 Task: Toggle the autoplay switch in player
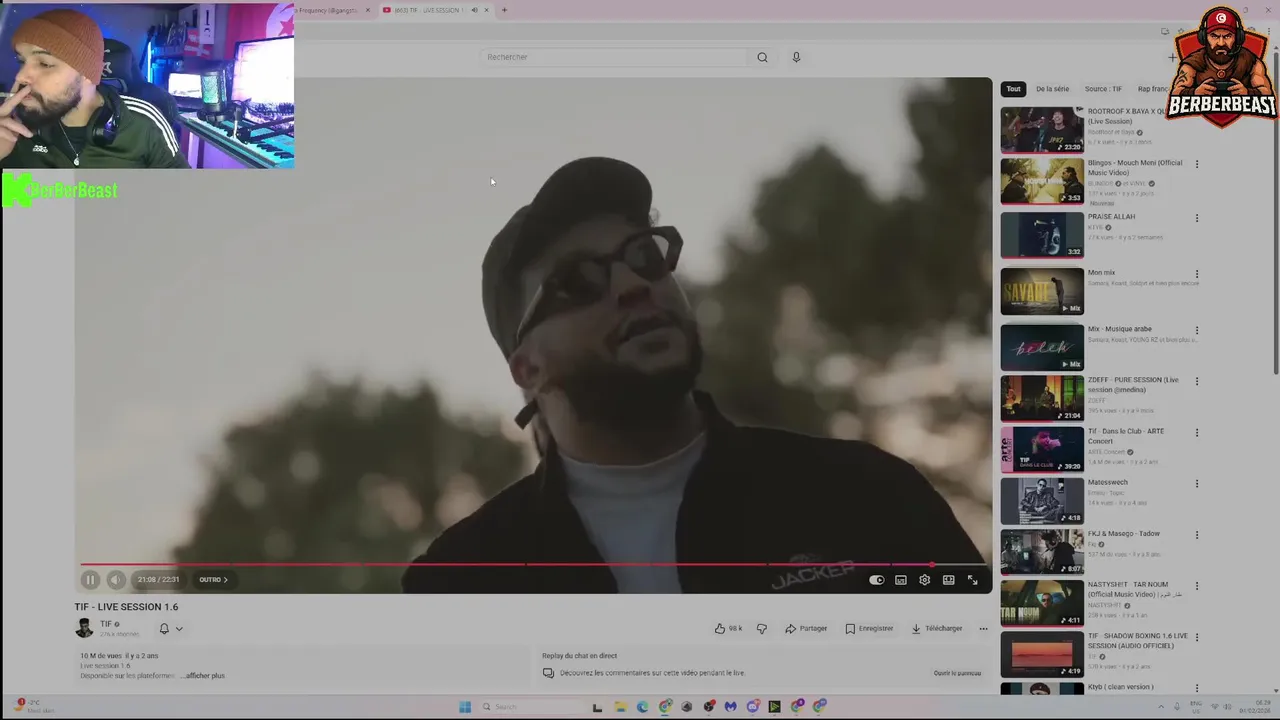(x=877, y=580)
